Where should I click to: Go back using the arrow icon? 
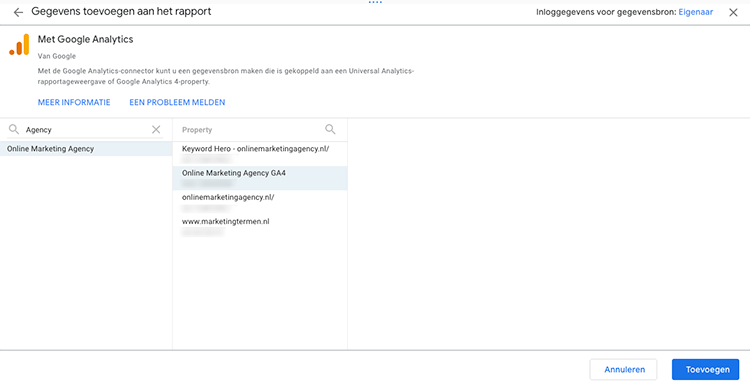18,12
